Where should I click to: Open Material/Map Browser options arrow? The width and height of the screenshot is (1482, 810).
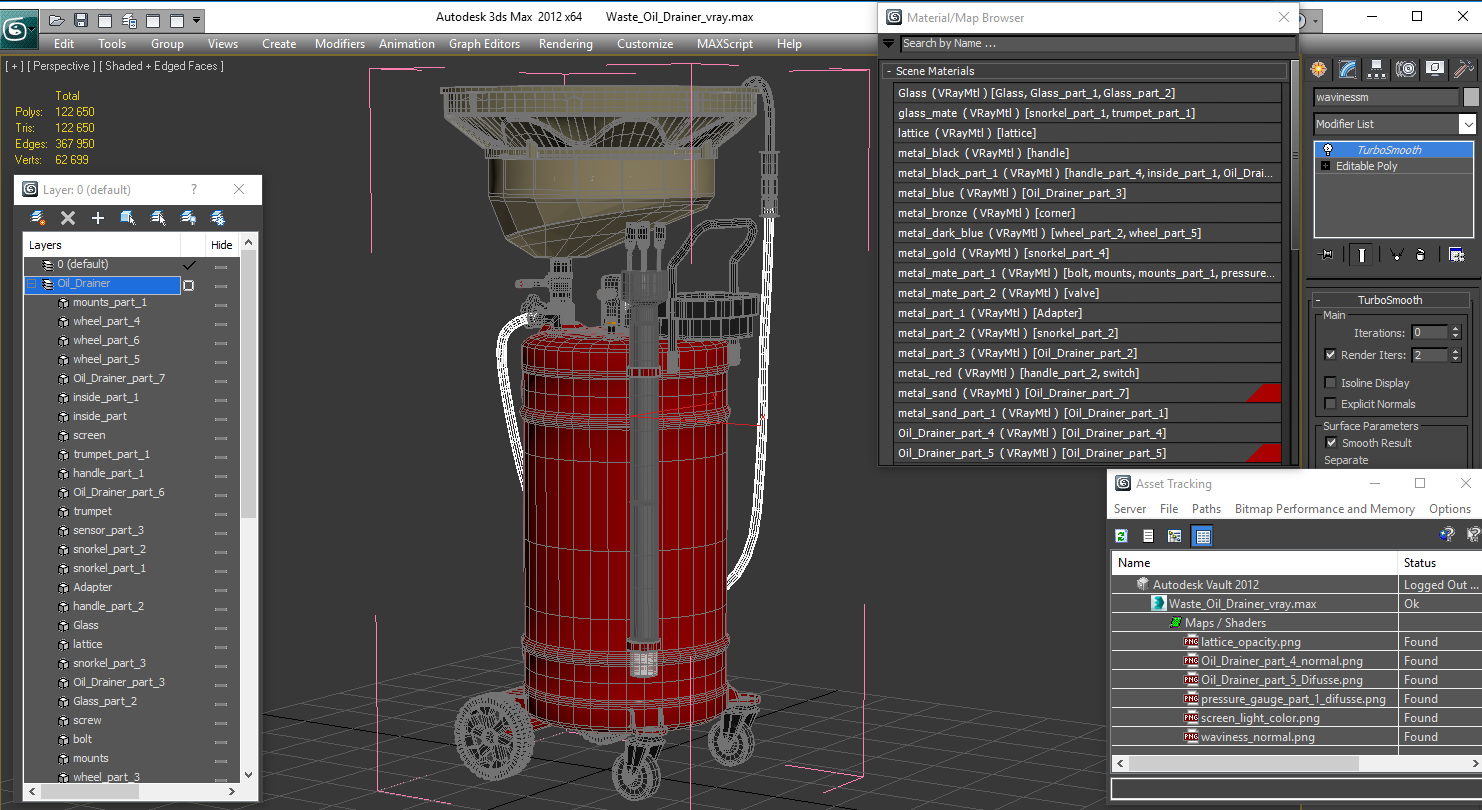point(888,43)
